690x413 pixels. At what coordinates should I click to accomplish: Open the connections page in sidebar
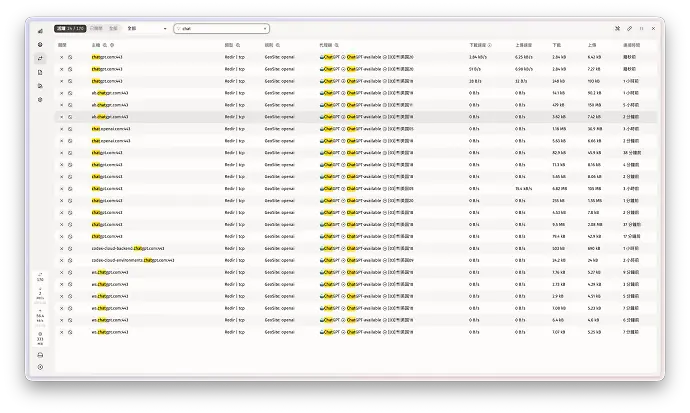click(40, 58)
